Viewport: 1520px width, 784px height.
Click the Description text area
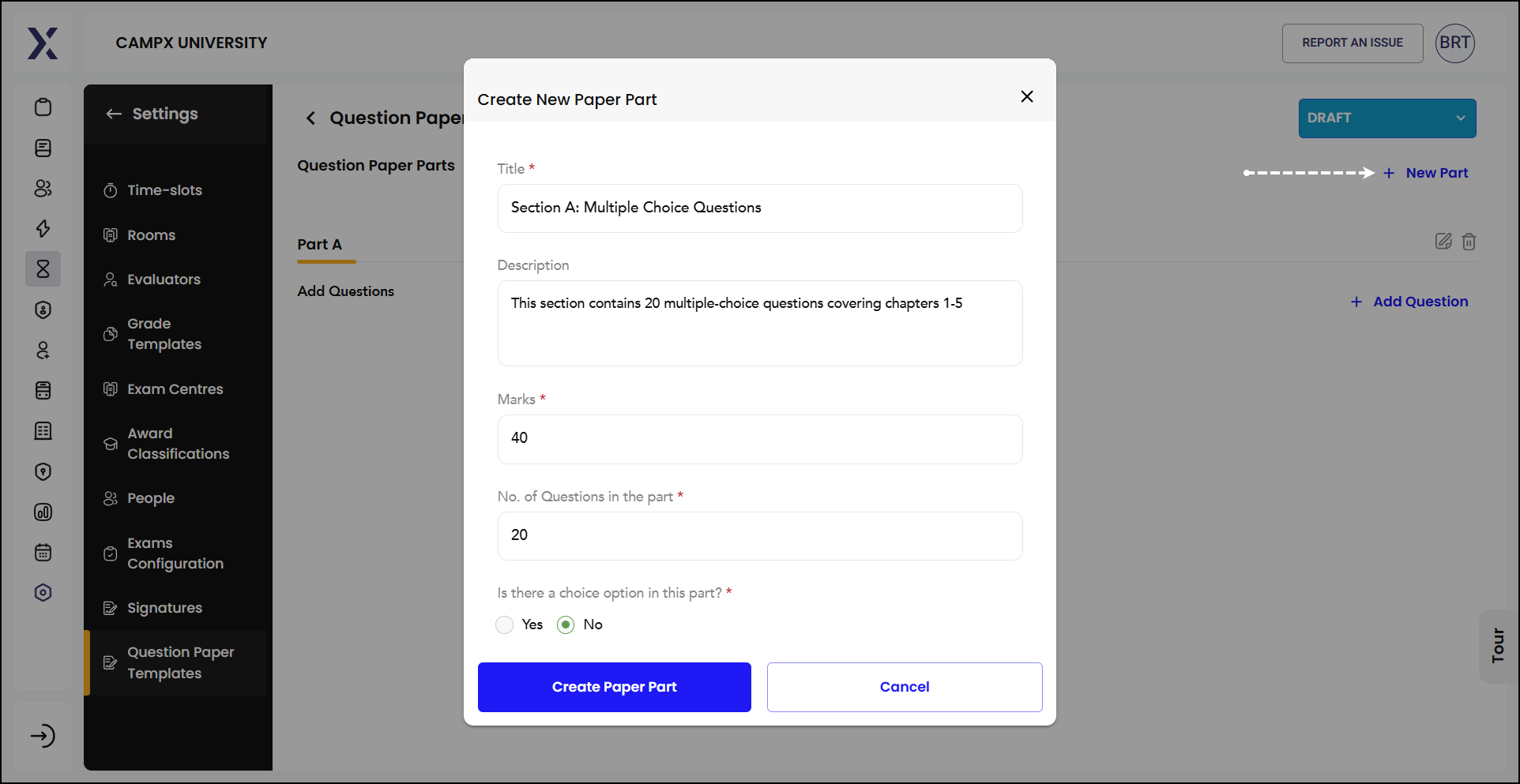[x=760, y=323]
